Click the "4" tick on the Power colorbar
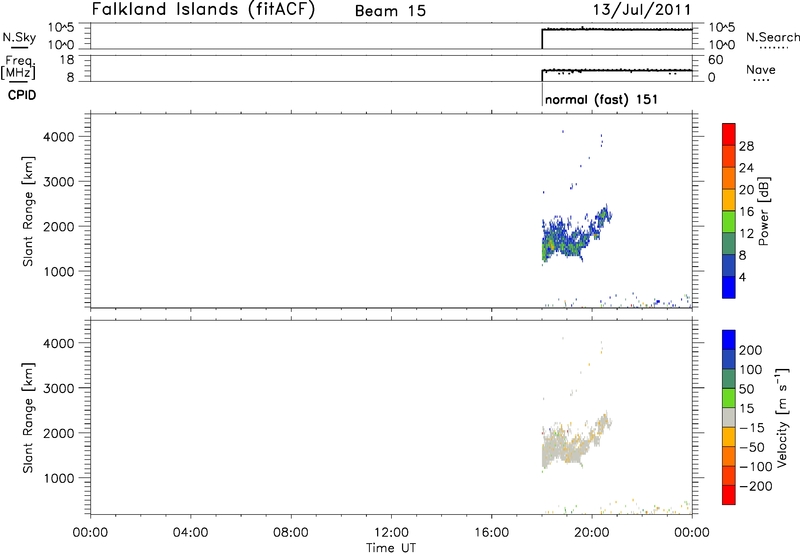This screenshot has width=800, height=554. tap(742, 278)
